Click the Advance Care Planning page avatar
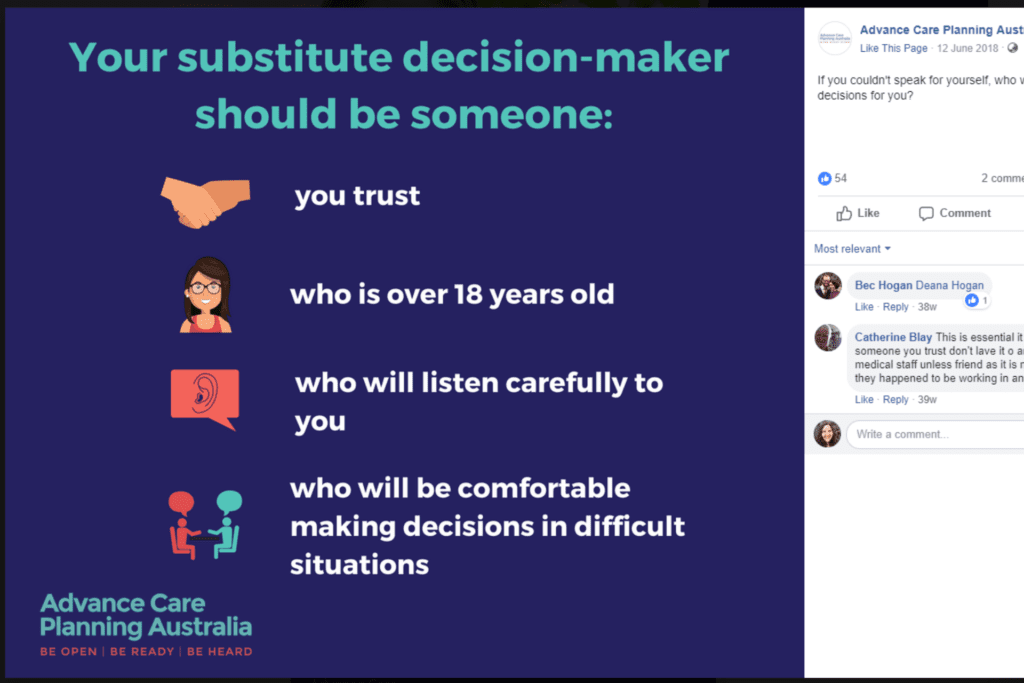This screenshot has height=683, width=1024. (x=835, y=39)
